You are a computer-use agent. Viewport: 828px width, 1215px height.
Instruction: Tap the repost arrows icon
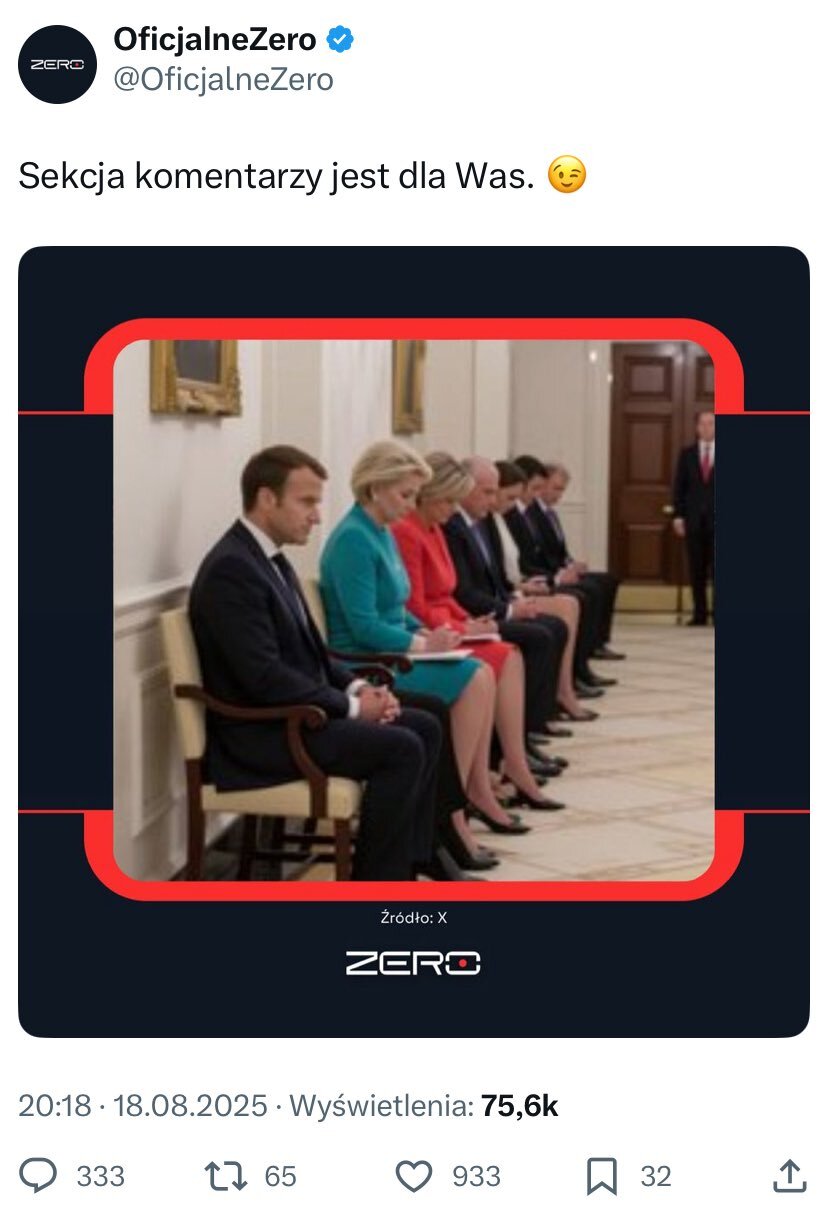pyautogui.click(x=226, y=1176)
